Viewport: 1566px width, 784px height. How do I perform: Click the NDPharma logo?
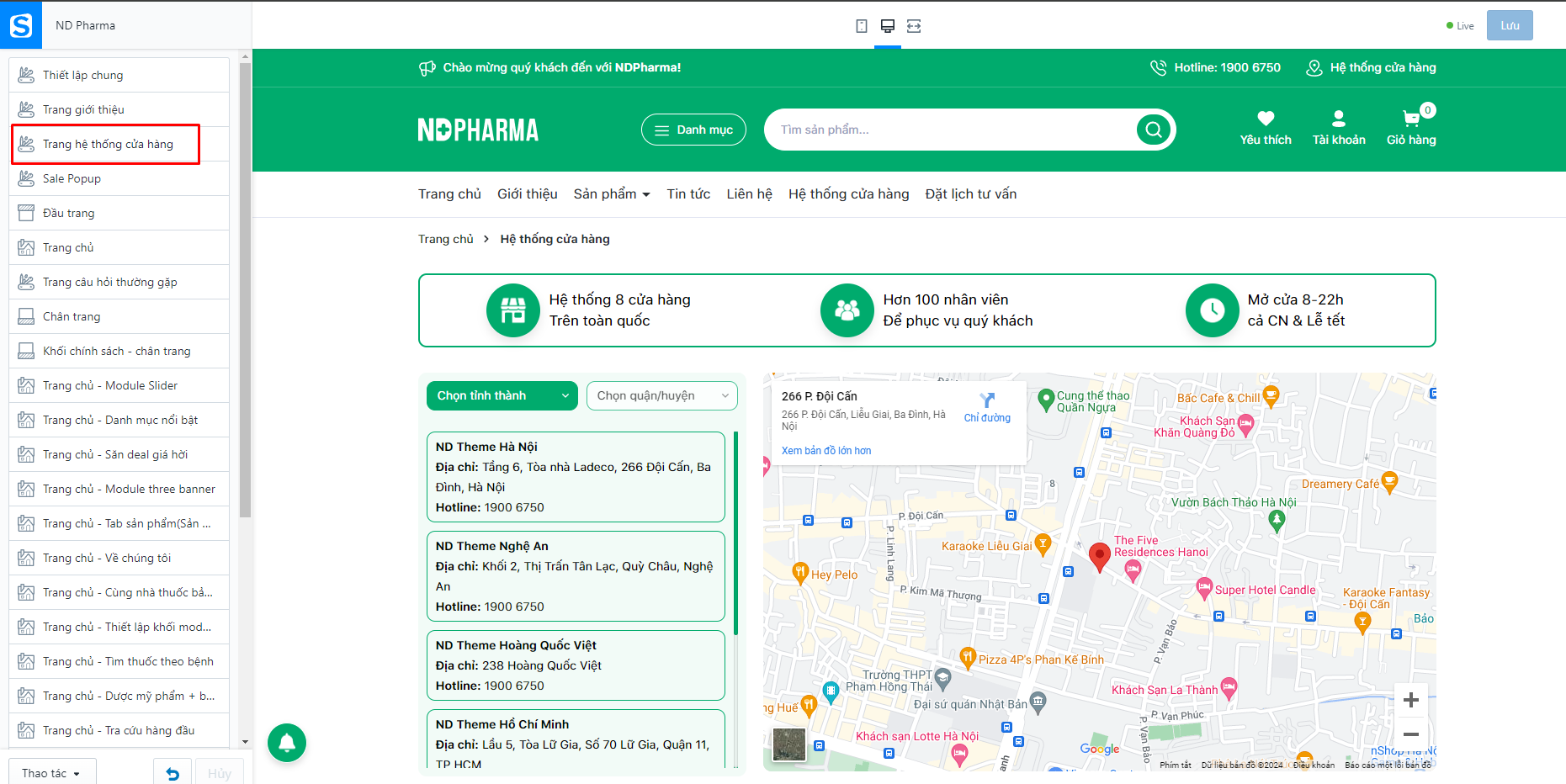point(478,130)
